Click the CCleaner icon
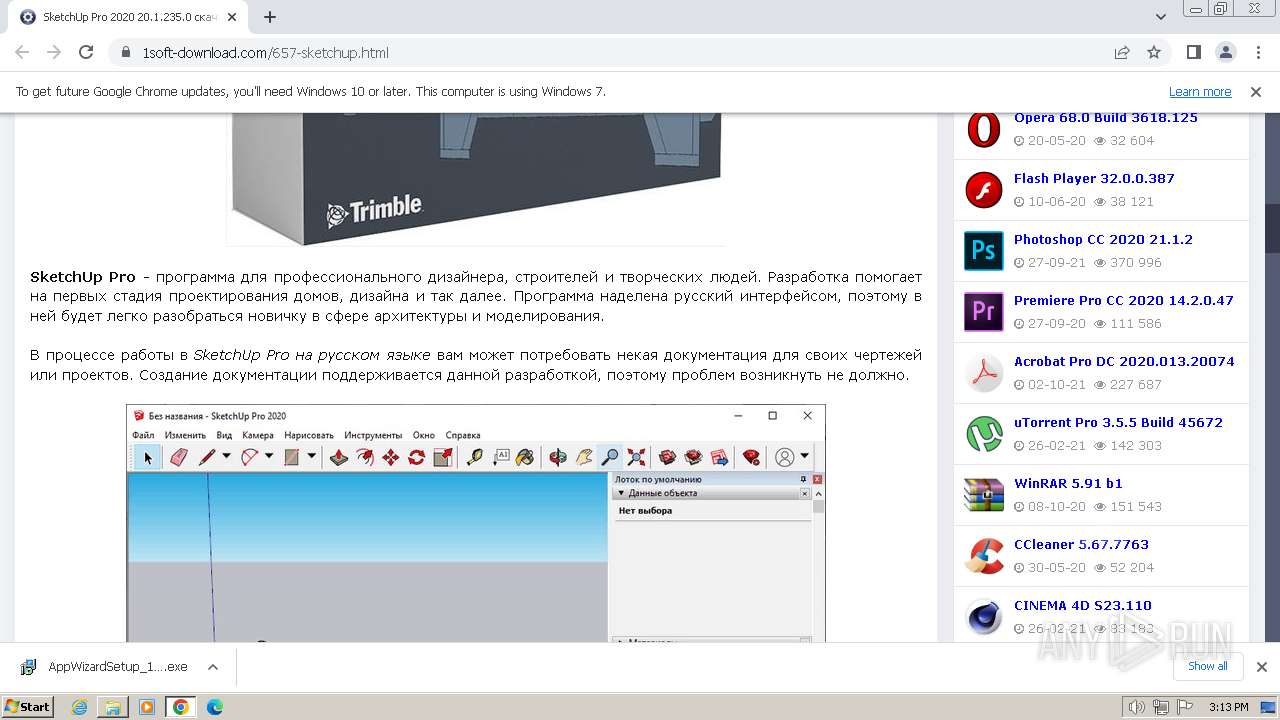The width and height of the screenshot is (1280, 720). tap(984, 556)
